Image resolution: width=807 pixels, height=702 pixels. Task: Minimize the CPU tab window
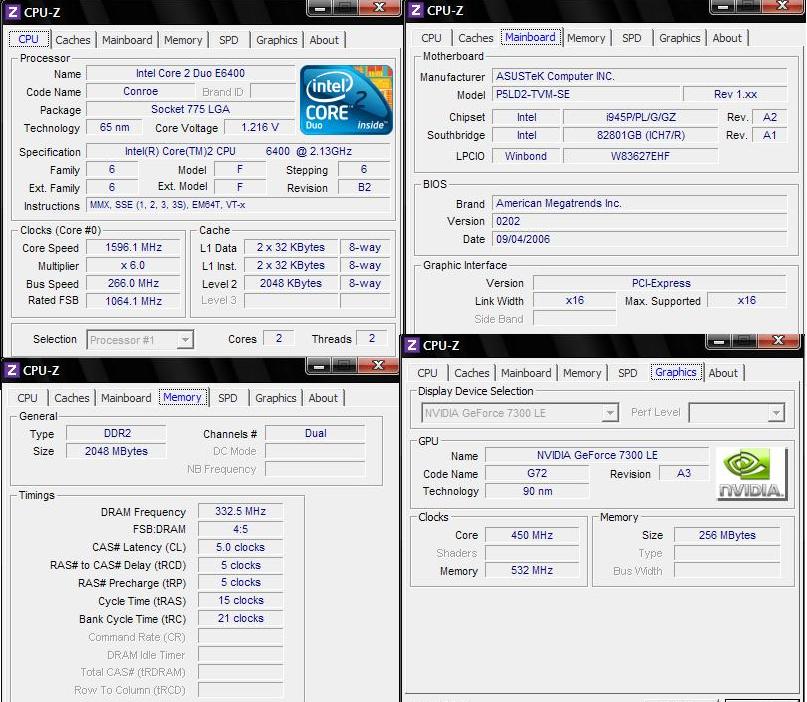320,8
